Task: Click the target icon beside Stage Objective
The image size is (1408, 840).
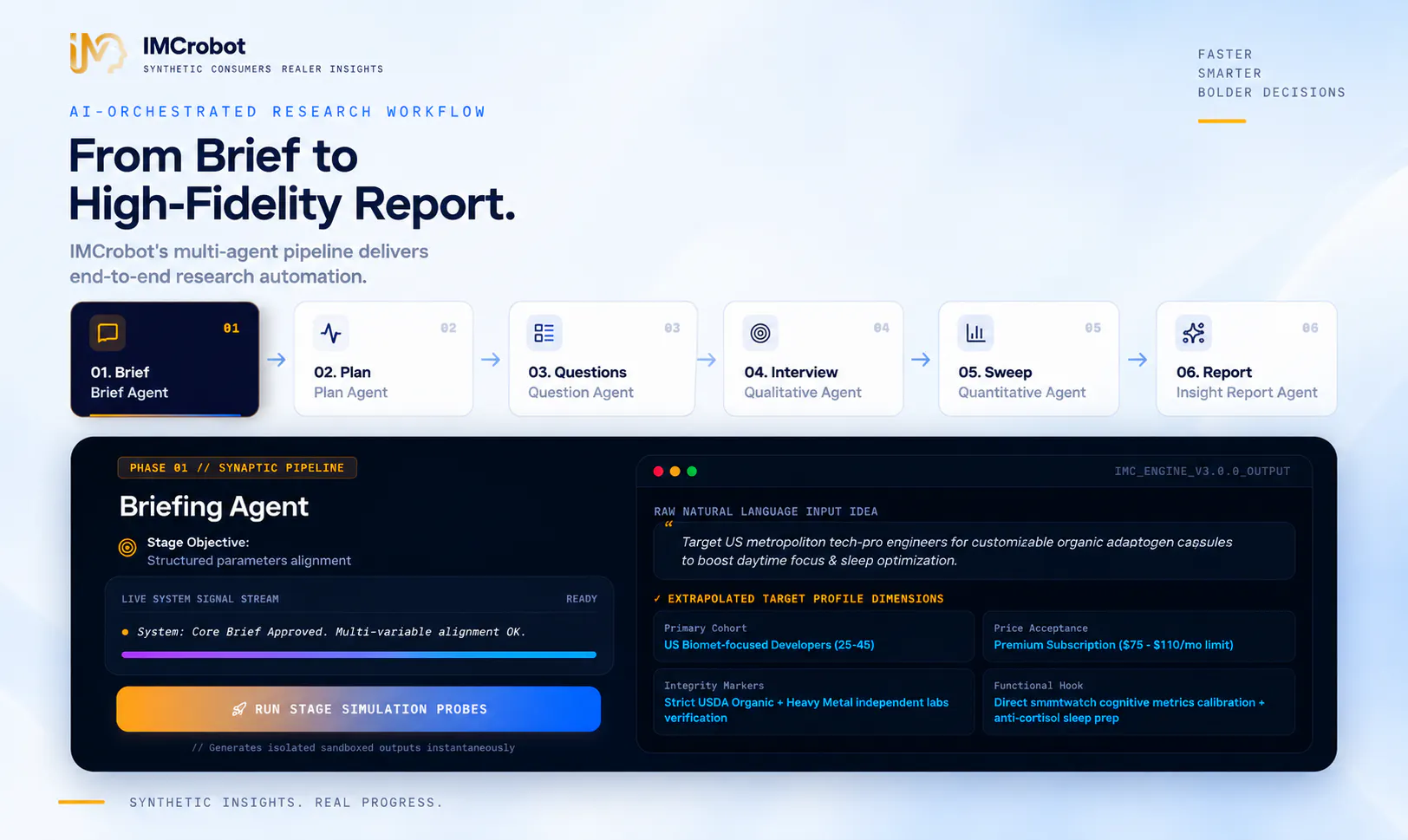Action: pos(127,547)
